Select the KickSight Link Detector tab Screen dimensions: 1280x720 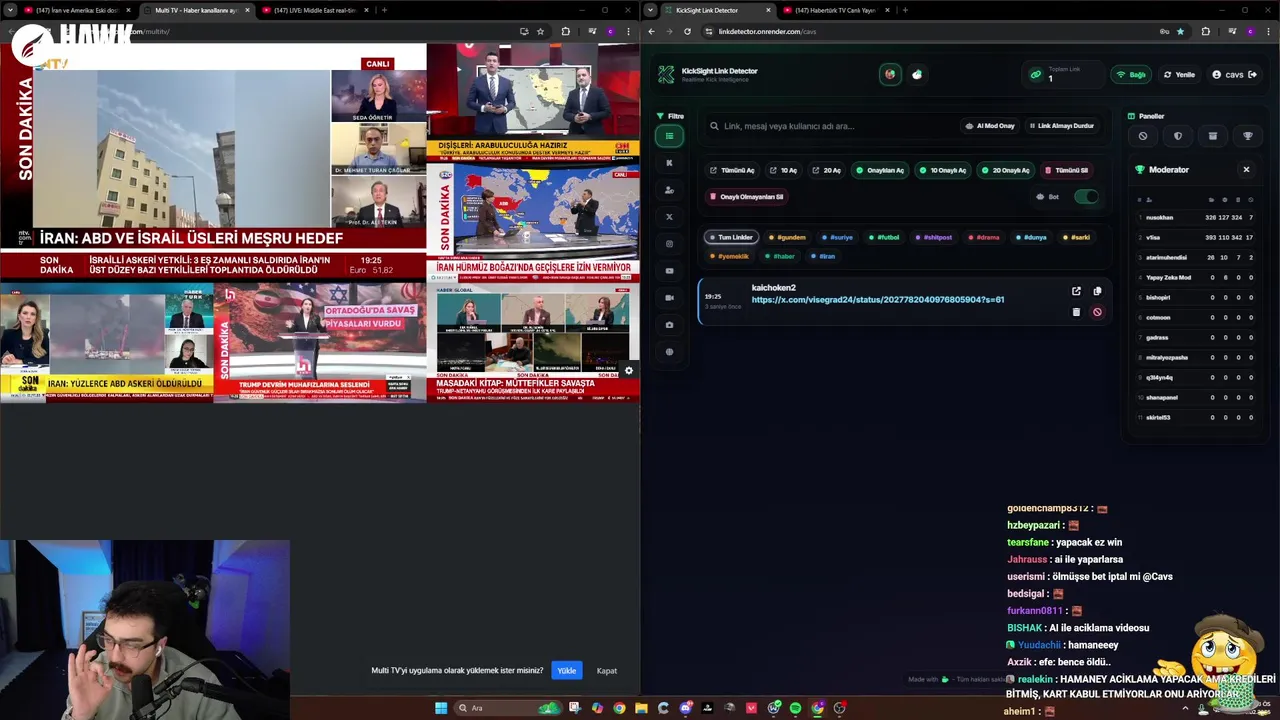pos(718,10)
